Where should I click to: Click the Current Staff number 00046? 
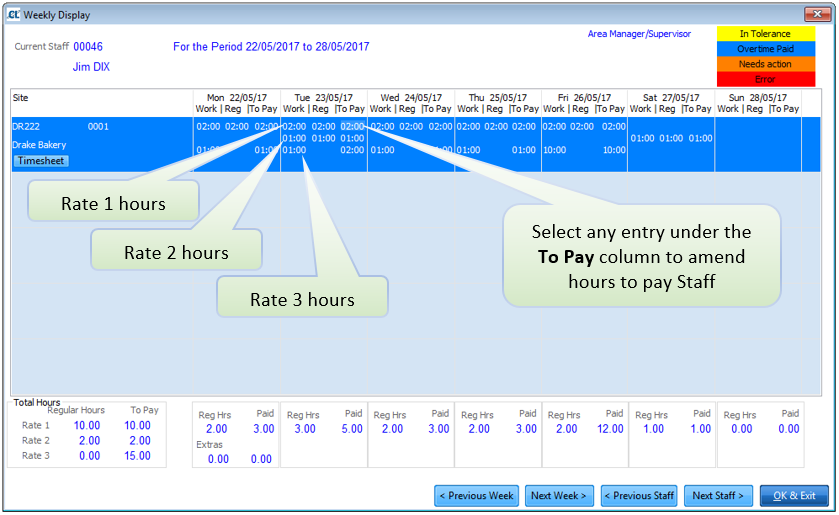pos(88,47)
